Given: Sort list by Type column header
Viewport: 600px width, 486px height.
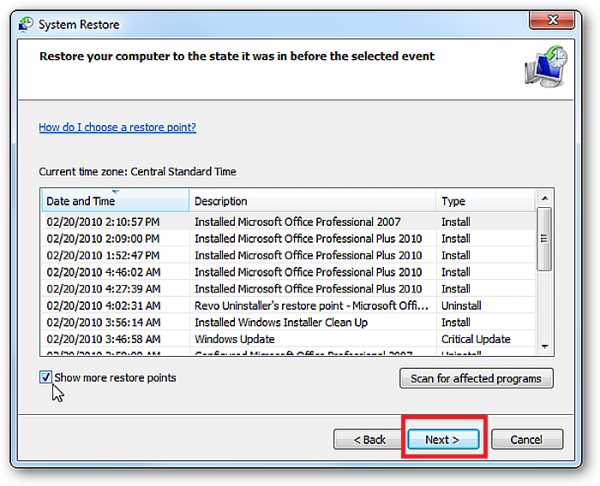Looking at the screenshot, I should [486, 201].
